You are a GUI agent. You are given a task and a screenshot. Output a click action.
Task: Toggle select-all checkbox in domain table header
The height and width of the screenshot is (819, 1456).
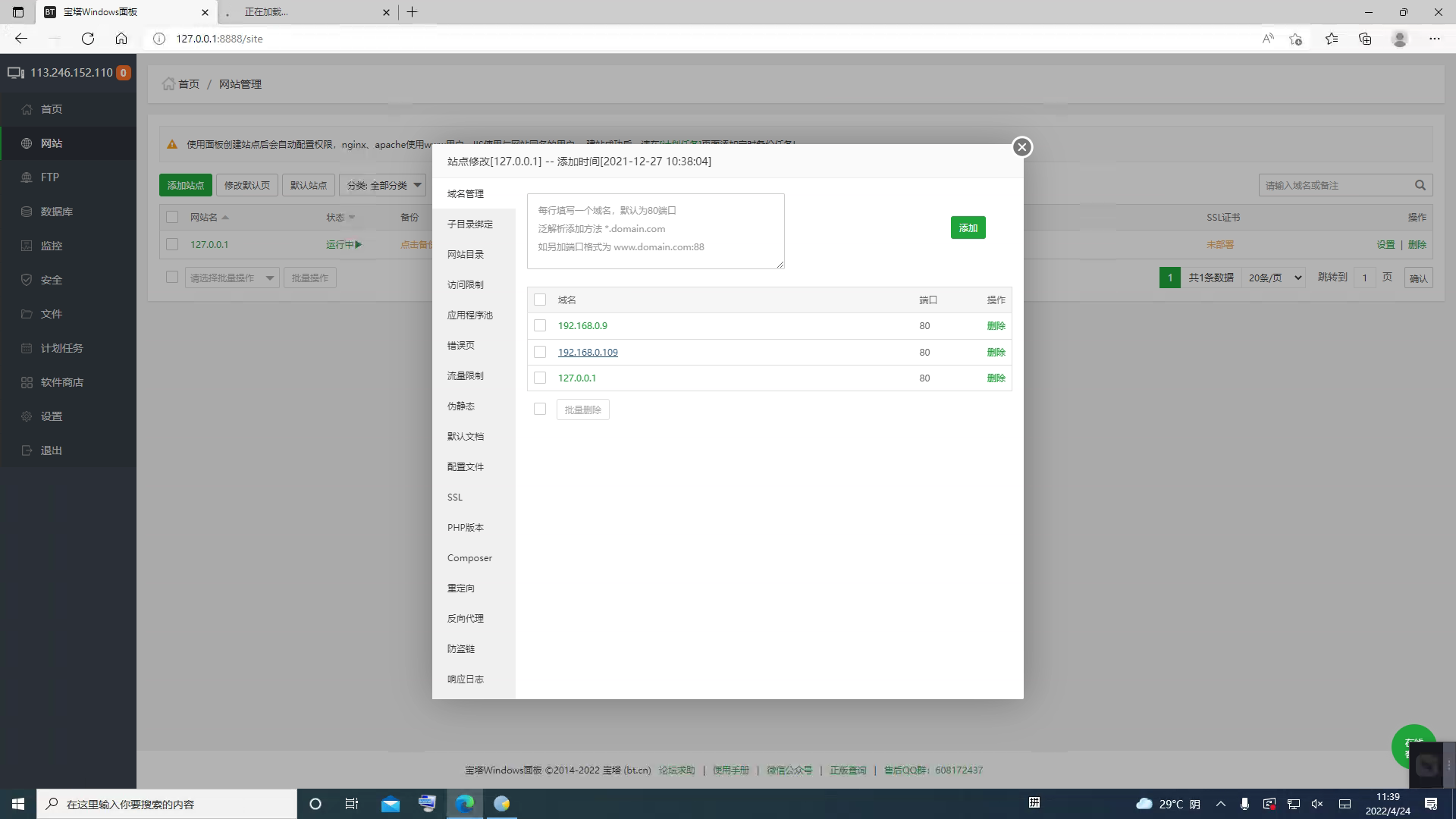tap(540, 300)
